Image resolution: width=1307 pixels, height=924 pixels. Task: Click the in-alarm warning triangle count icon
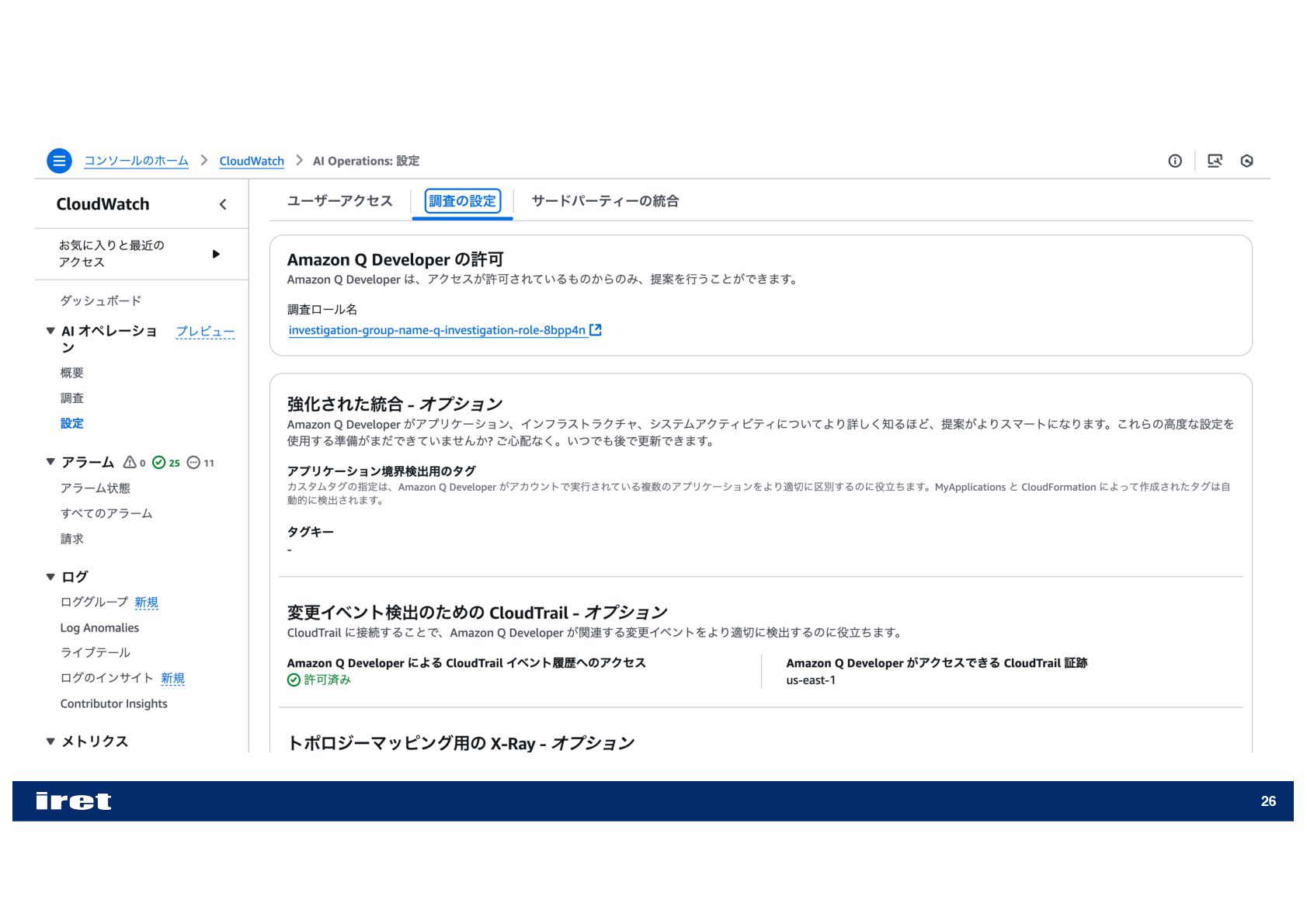[x=130, y=462]
